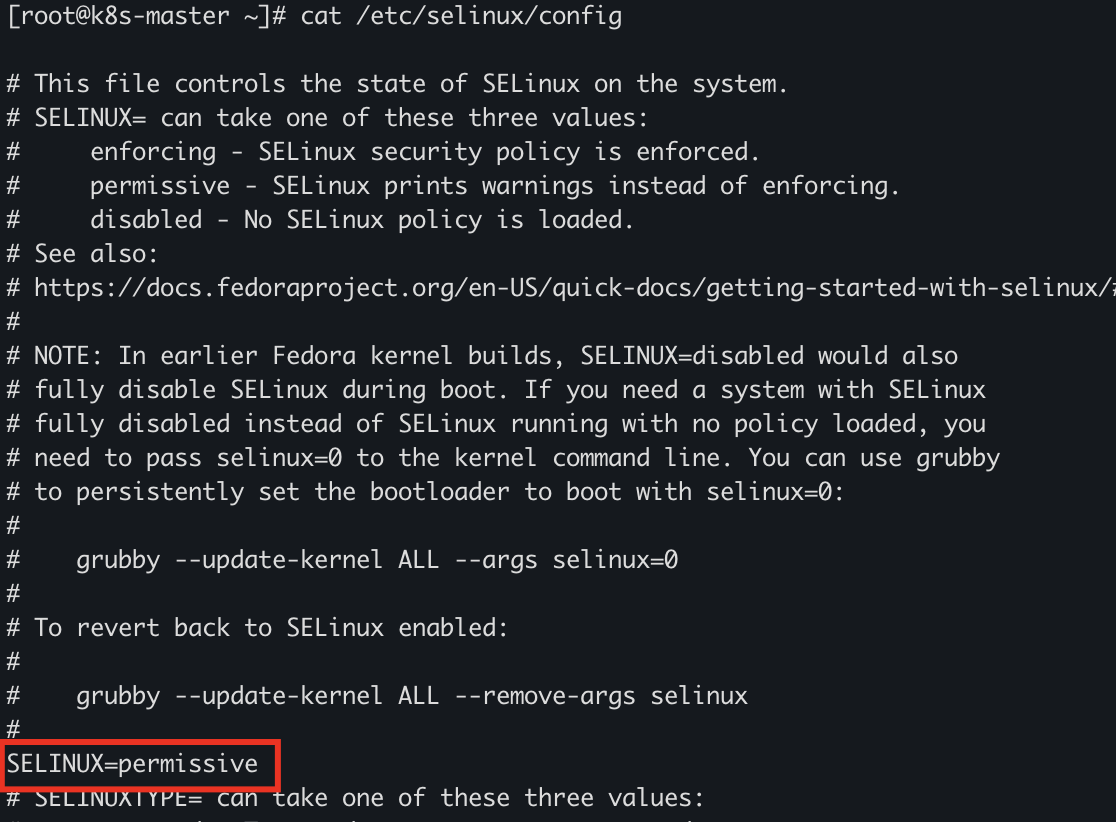The image size is (1116, 822).
Task: Click the word 'enforcing' in the values list
Action: [153, 152]
